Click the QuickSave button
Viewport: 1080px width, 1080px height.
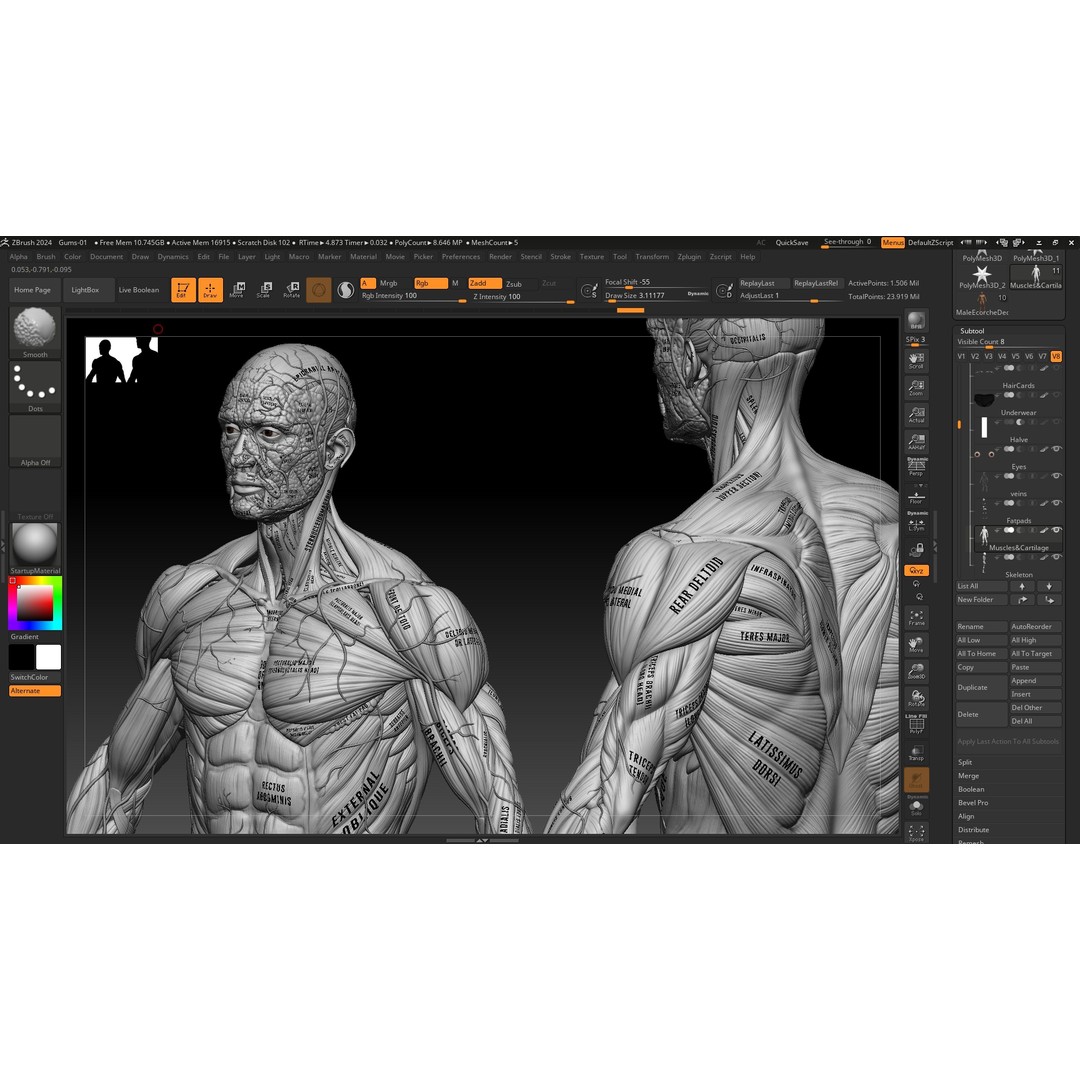[791, 242]
